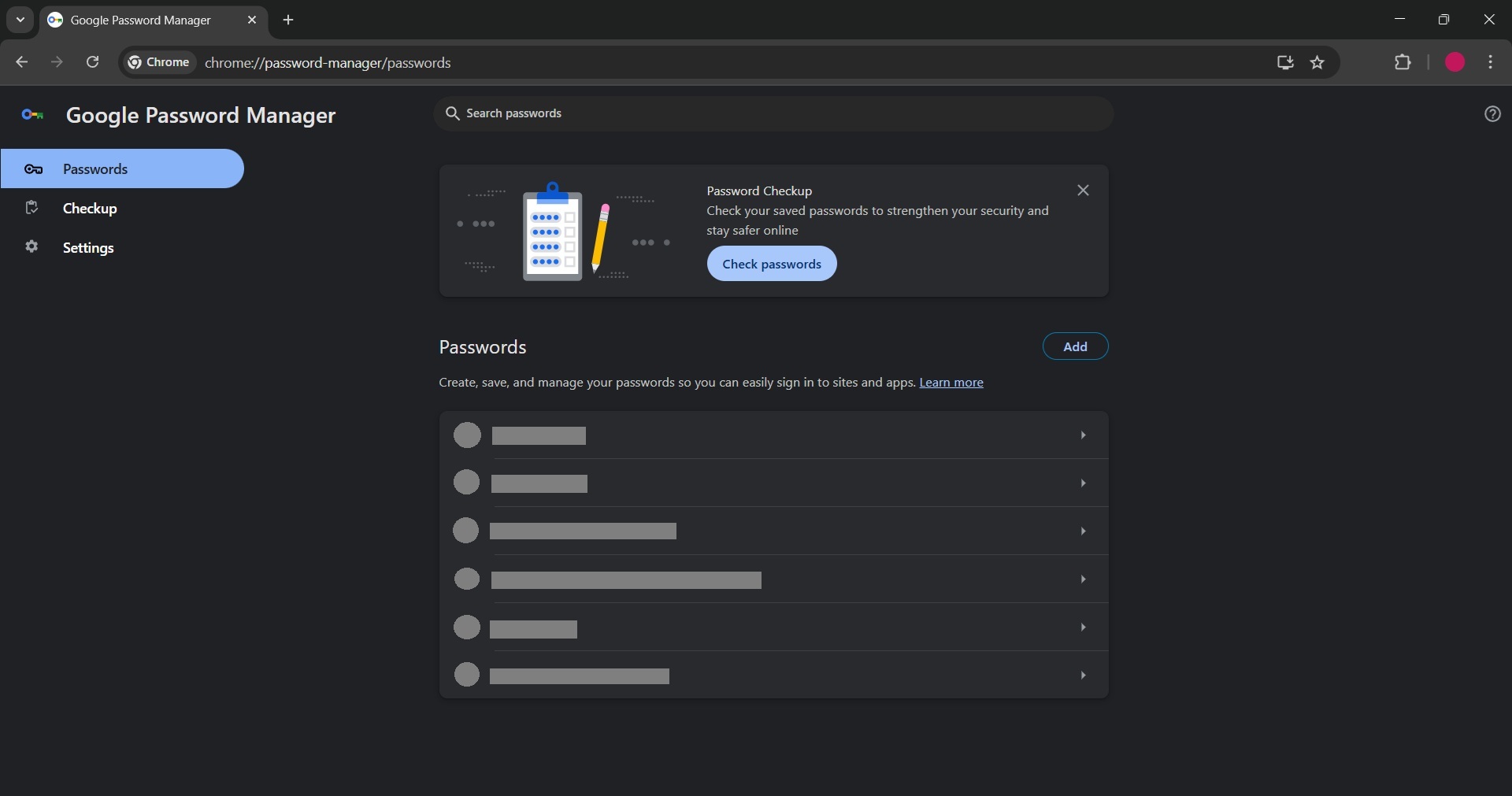This screenshot has height=796, width=1512.
Task: Expand the second saved password entry
Action: point(773,483)
